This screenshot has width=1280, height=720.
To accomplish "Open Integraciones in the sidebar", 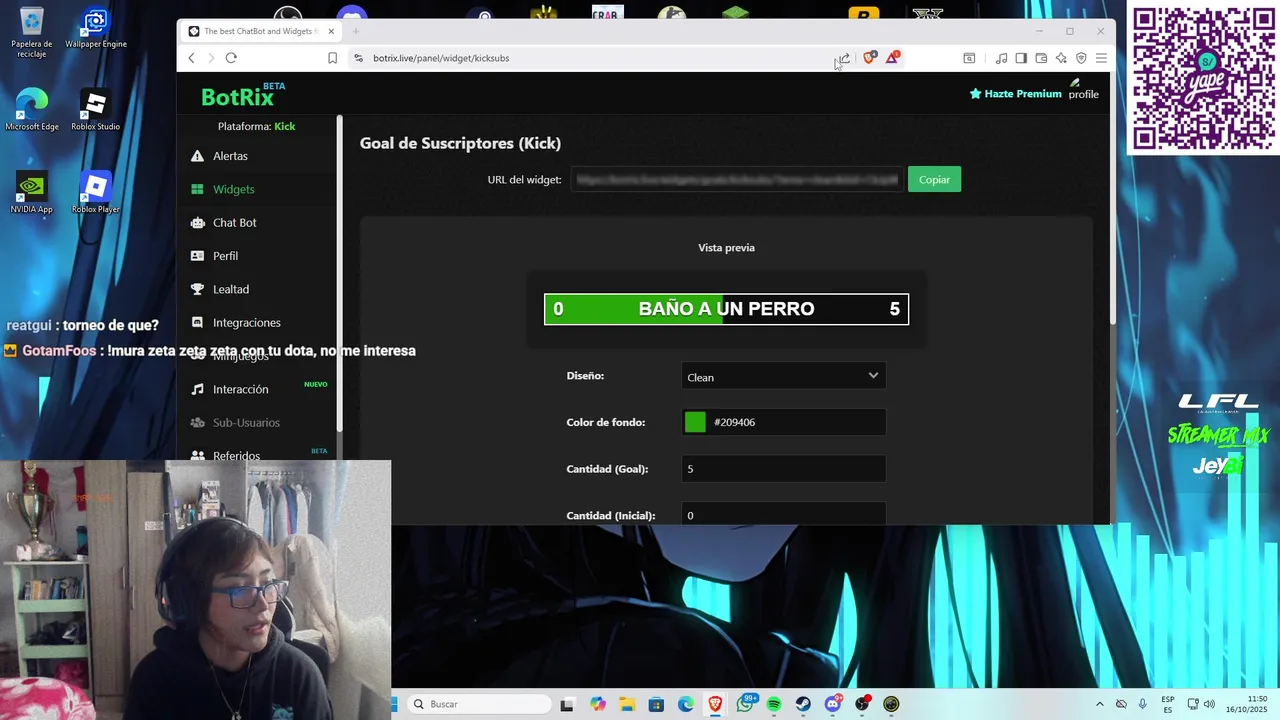I will coord(246,322).
